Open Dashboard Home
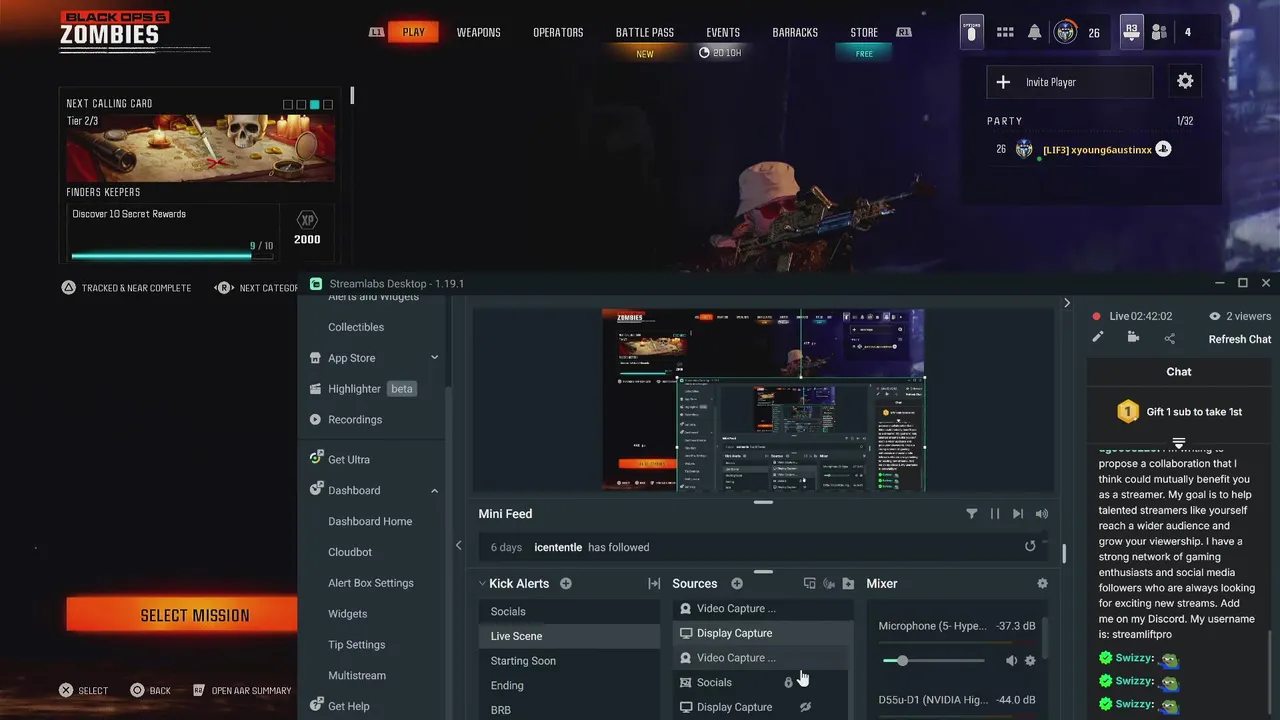This screenshot has width=1280, height=720. coord(370,521)
